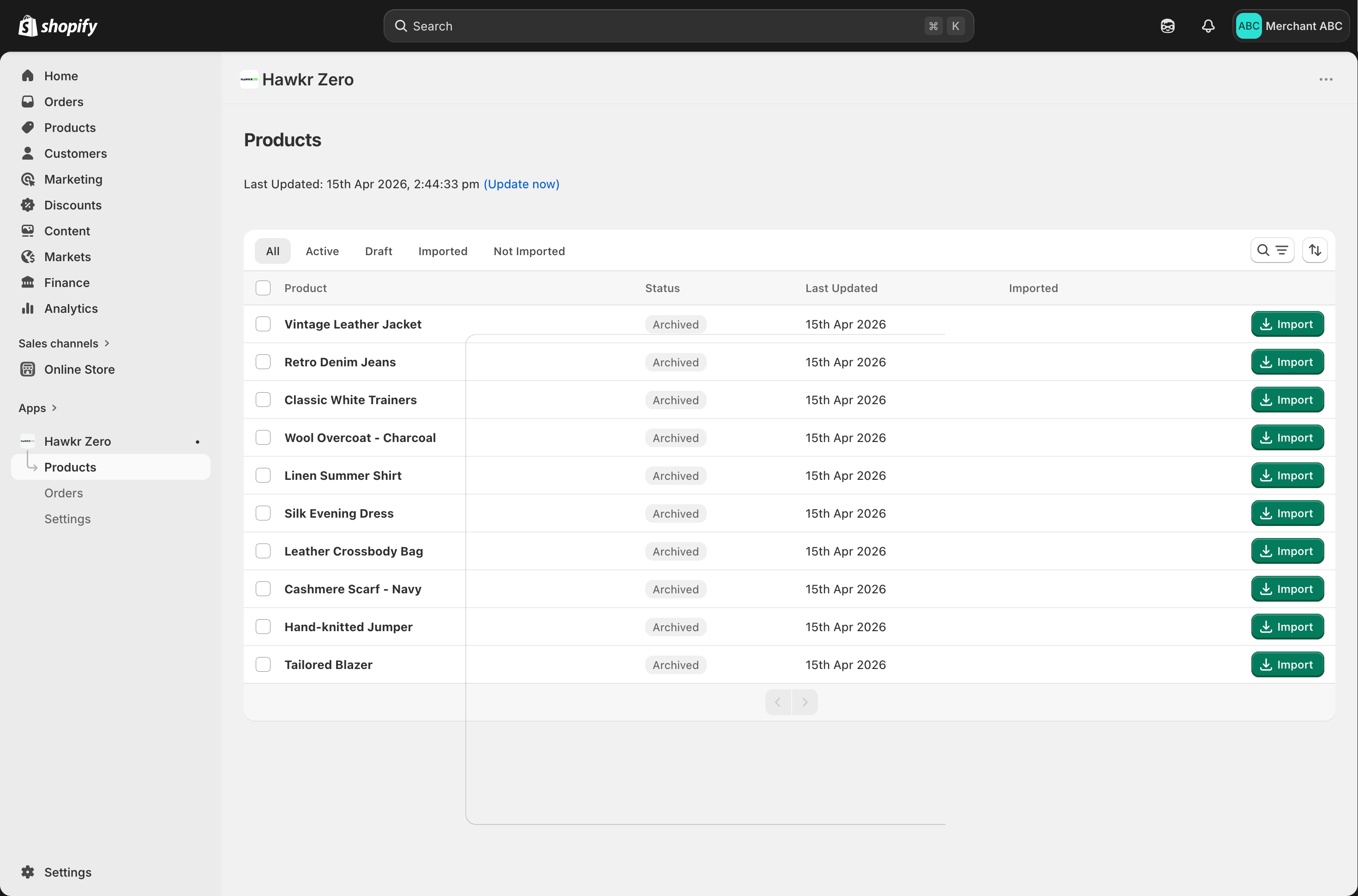Tick the Silk Evening Dress checkbox

pos(263,513)
